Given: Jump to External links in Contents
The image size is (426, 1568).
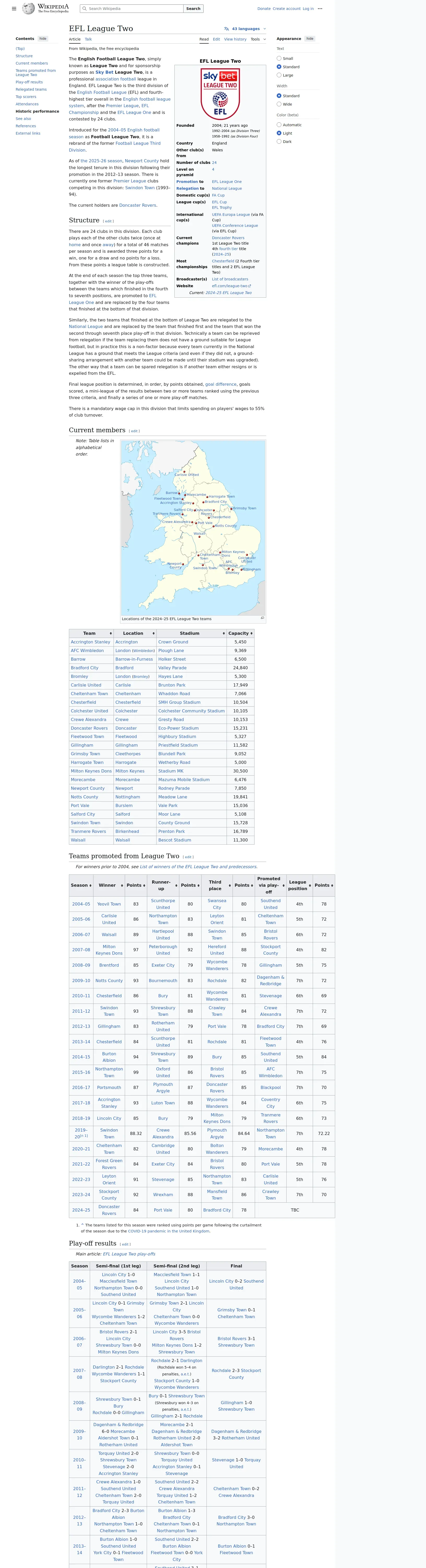Looking at the screenshot, I should [x=28, y=133].
